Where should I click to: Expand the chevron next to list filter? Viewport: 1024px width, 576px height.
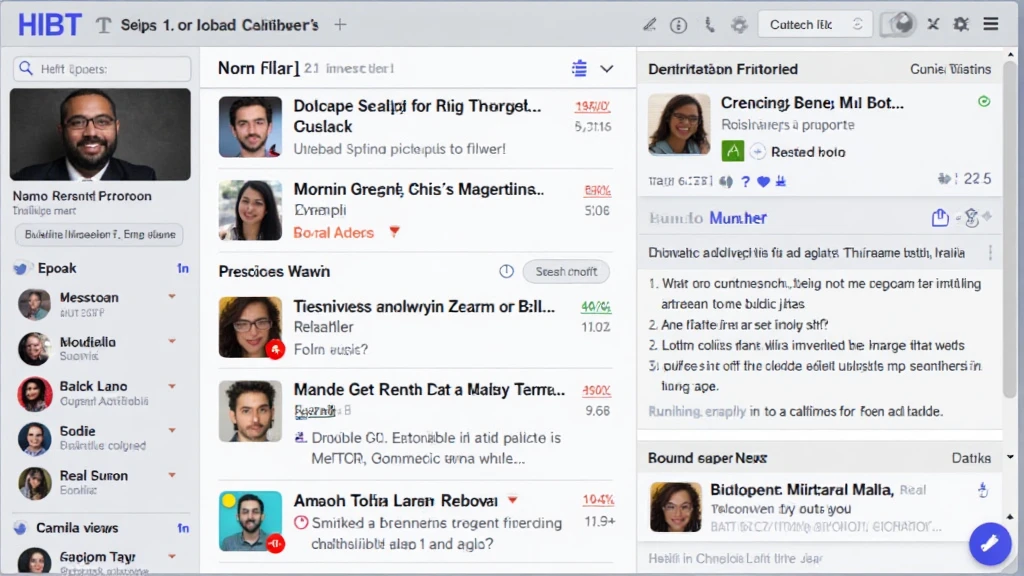click(x=606, y=68)
